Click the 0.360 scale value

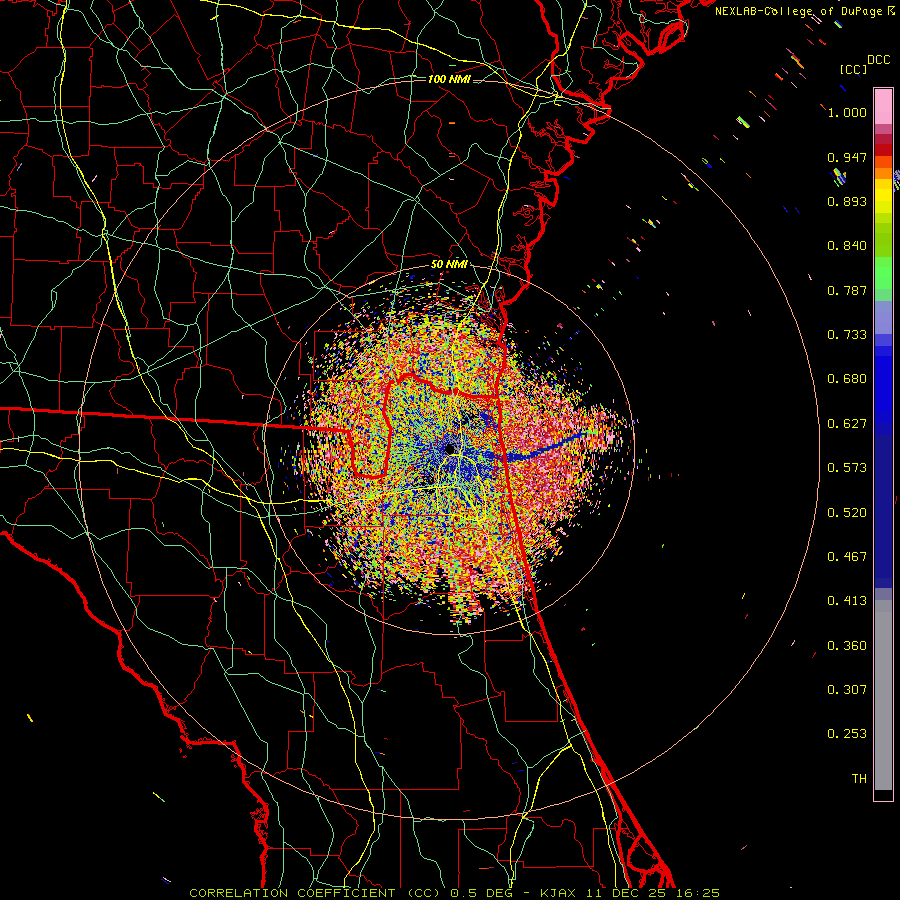(x=847, y=646)
